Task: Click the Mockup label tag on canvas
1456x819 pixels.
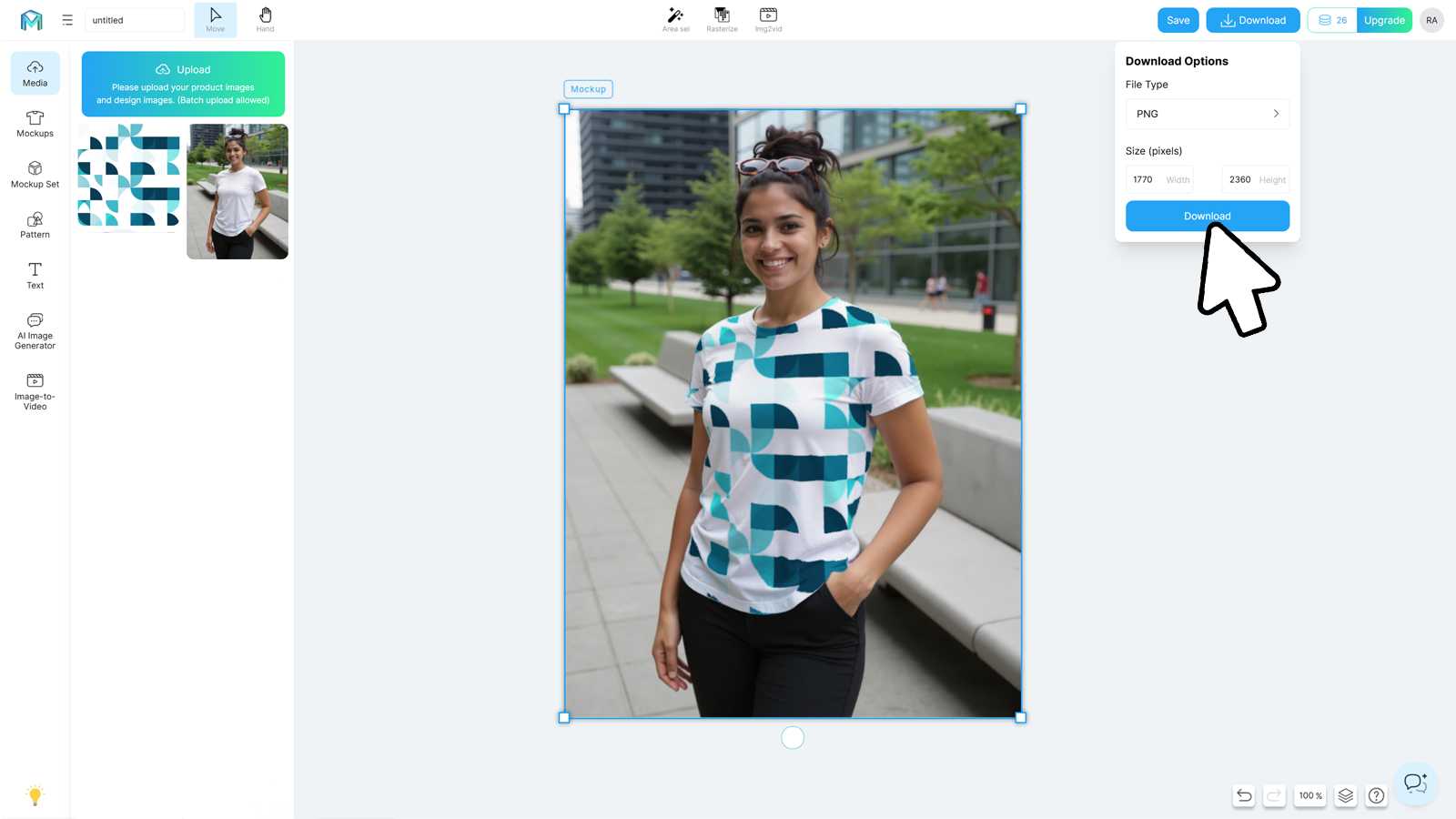Action: (x=588, y=89)
